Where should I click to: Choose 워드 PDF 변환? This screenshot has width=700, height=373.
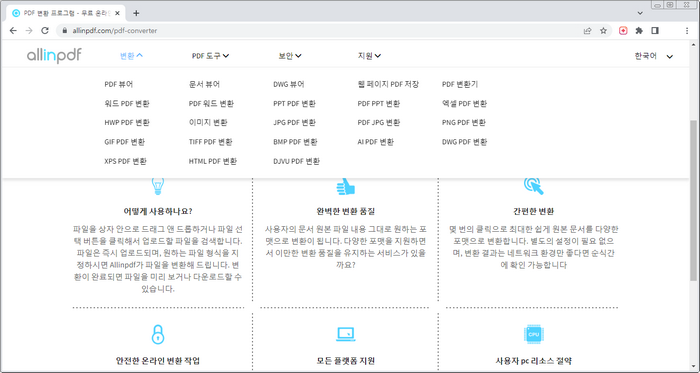127,104
